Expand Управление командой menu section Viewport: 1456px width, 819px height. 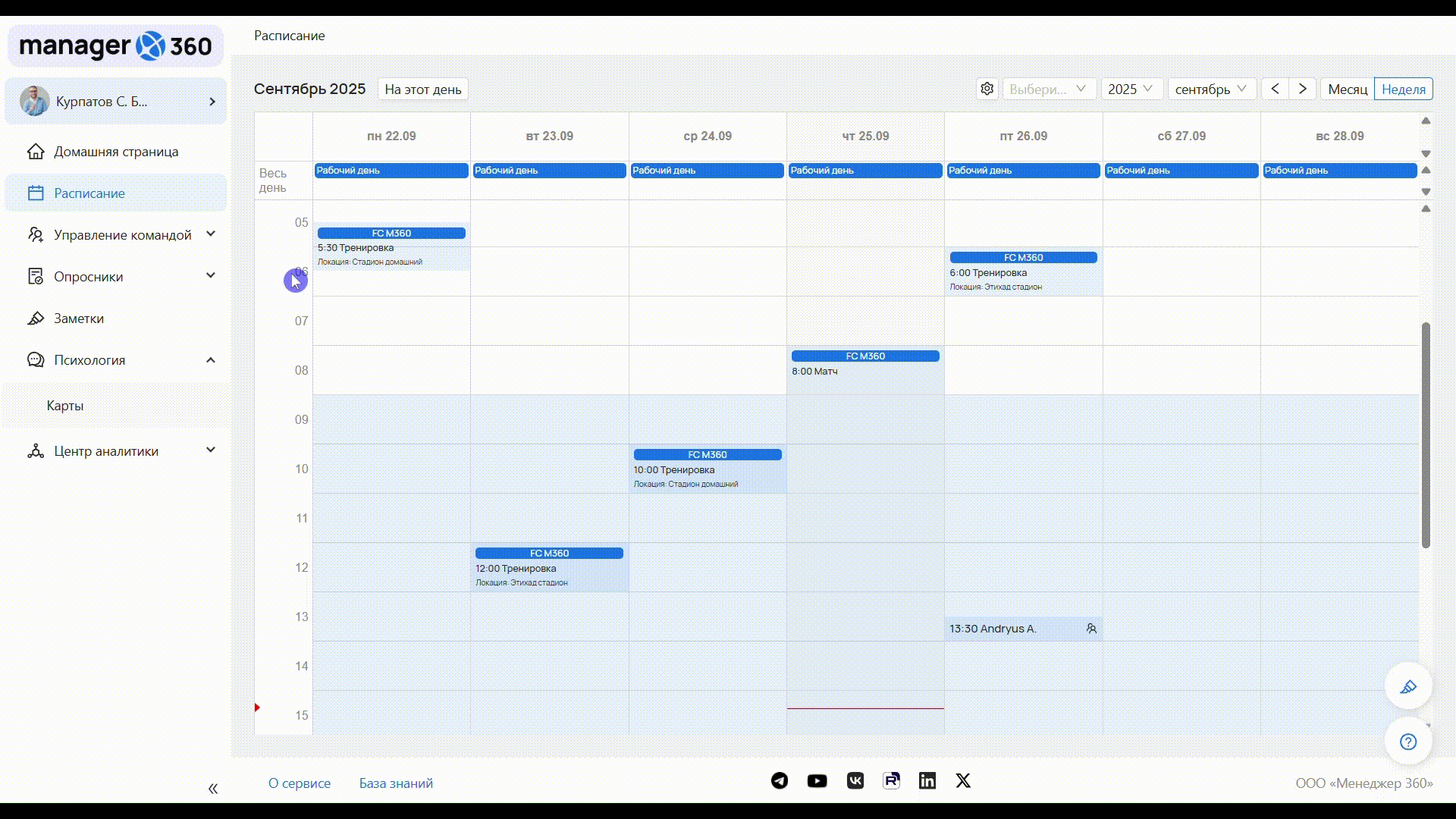click(121, 235)
